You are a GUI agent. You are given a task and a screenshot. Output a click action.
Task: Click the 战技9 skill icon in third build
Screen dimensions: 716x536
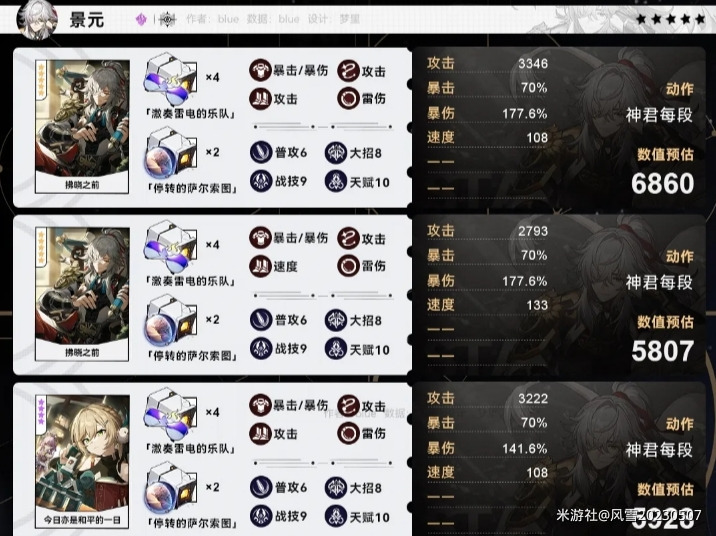(x=261, y=516)
